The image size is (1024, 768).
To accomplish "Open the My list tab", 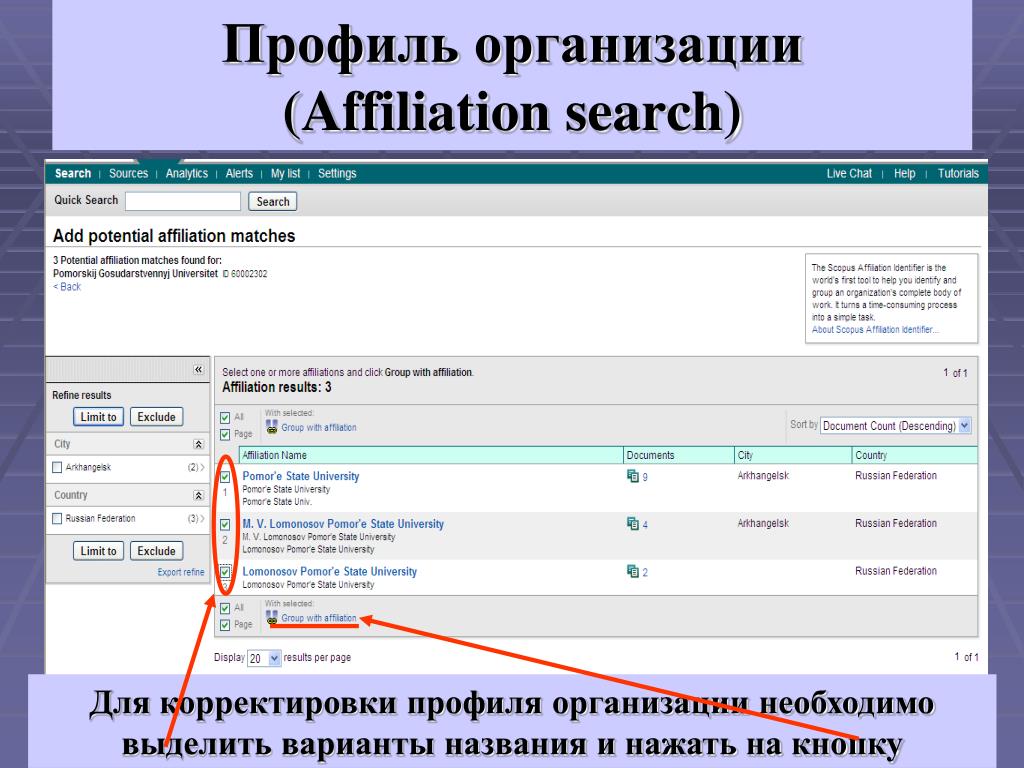I will tap(285, 174).
